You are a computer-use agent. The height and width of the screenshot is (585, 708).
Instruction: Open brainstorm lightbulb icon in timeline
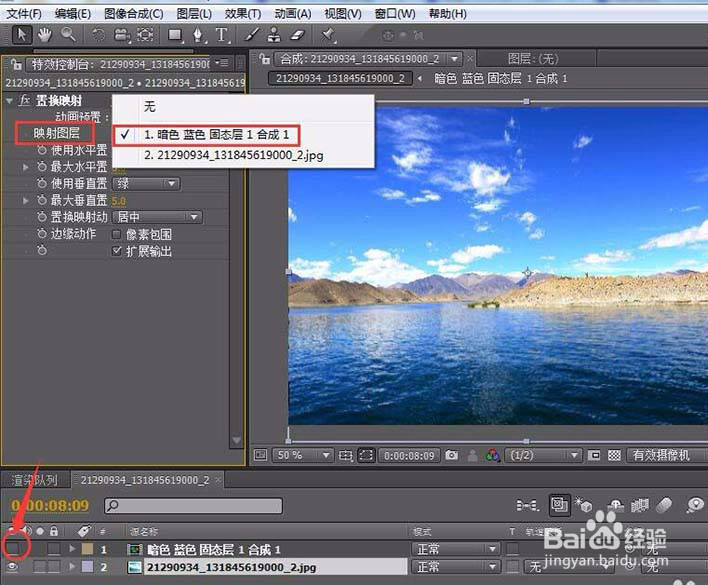696,505
